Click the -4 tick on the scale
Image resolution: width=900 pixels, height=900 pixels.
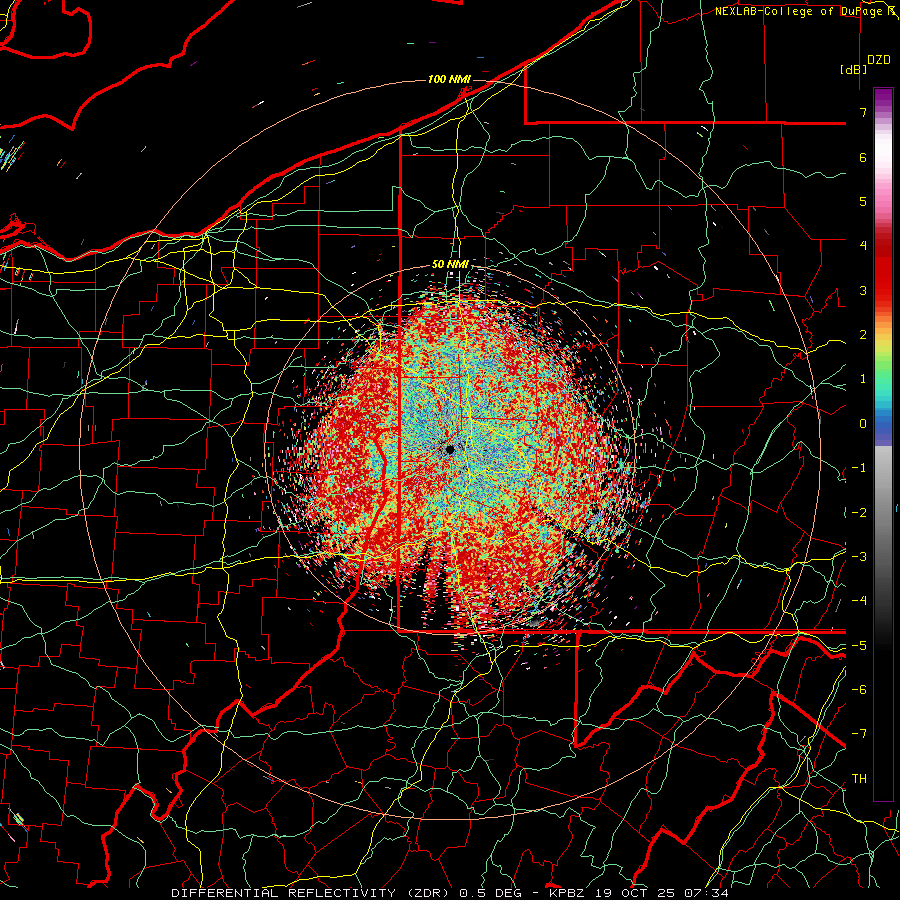tap(859, 601)
